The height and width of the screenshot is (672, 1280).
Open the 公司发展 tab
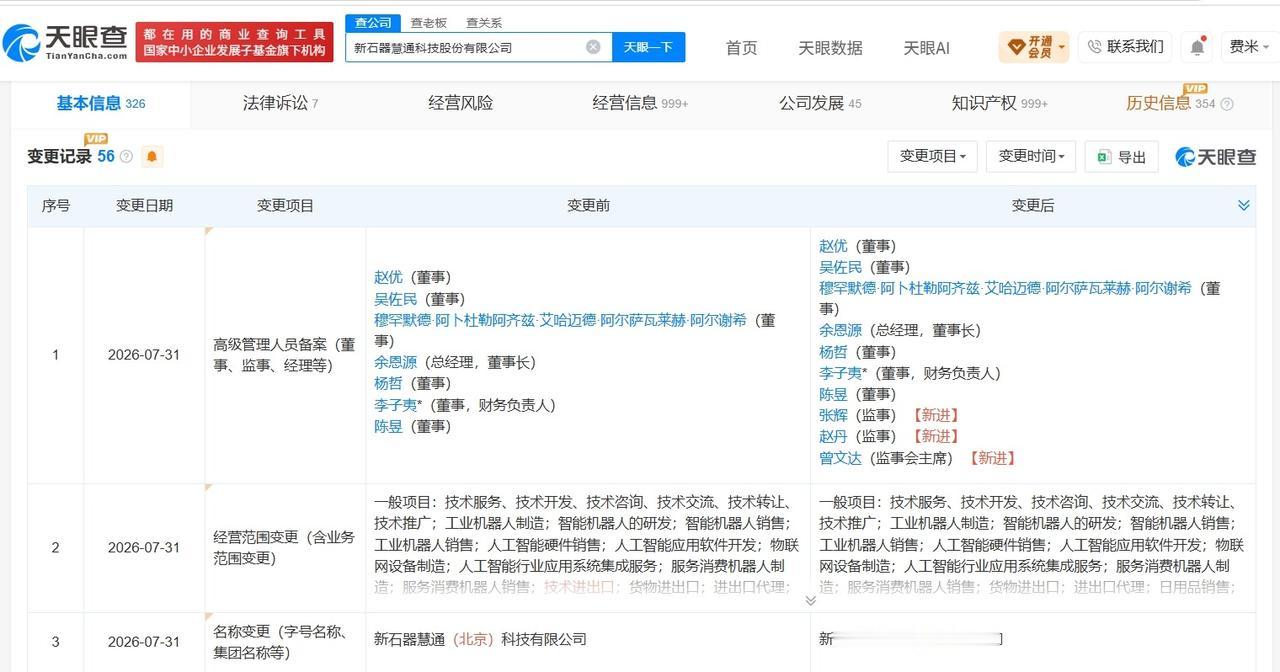pyautogui.click(x=820, y=103)
